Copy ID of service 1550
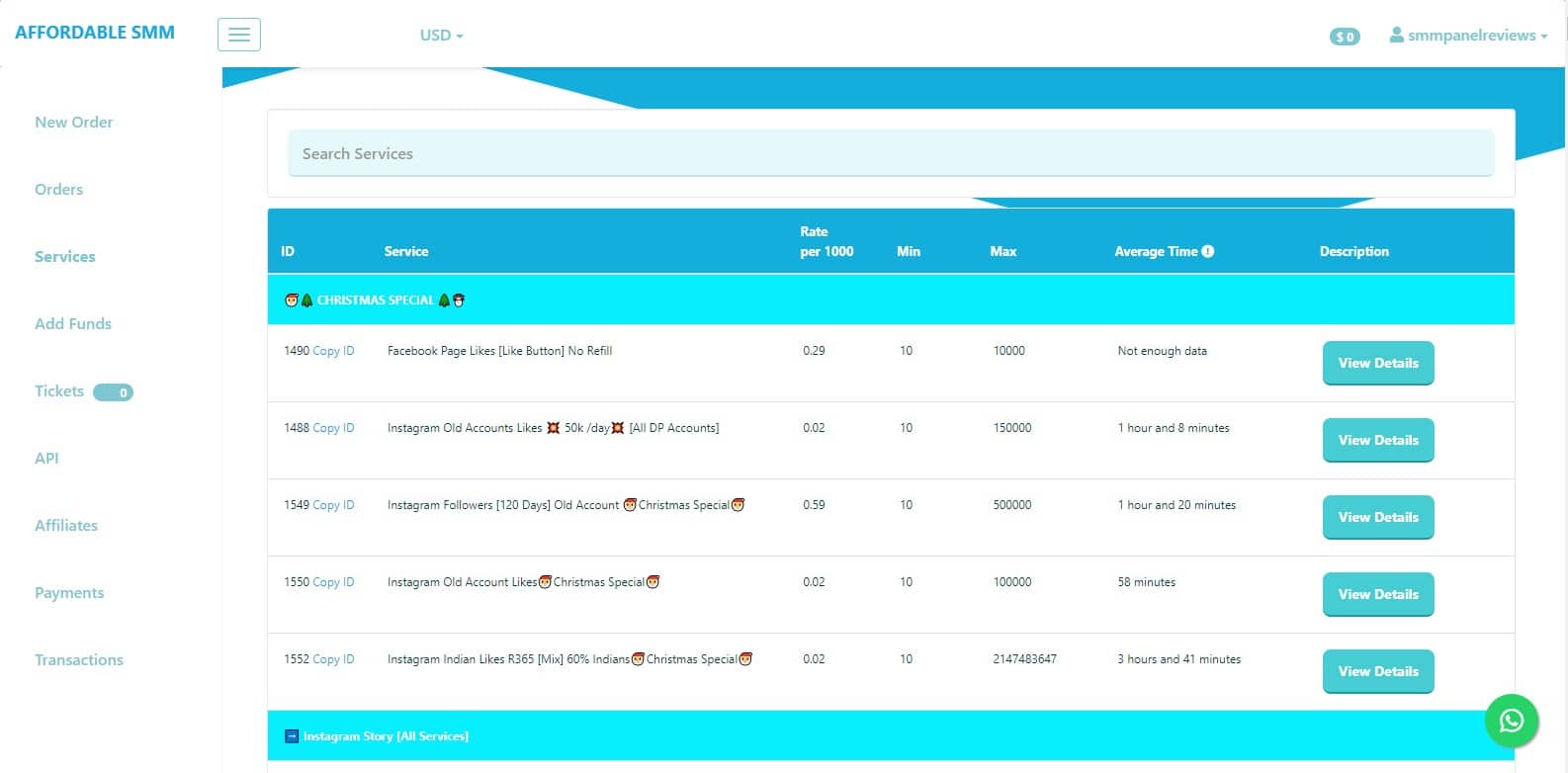 pos(333,582)
